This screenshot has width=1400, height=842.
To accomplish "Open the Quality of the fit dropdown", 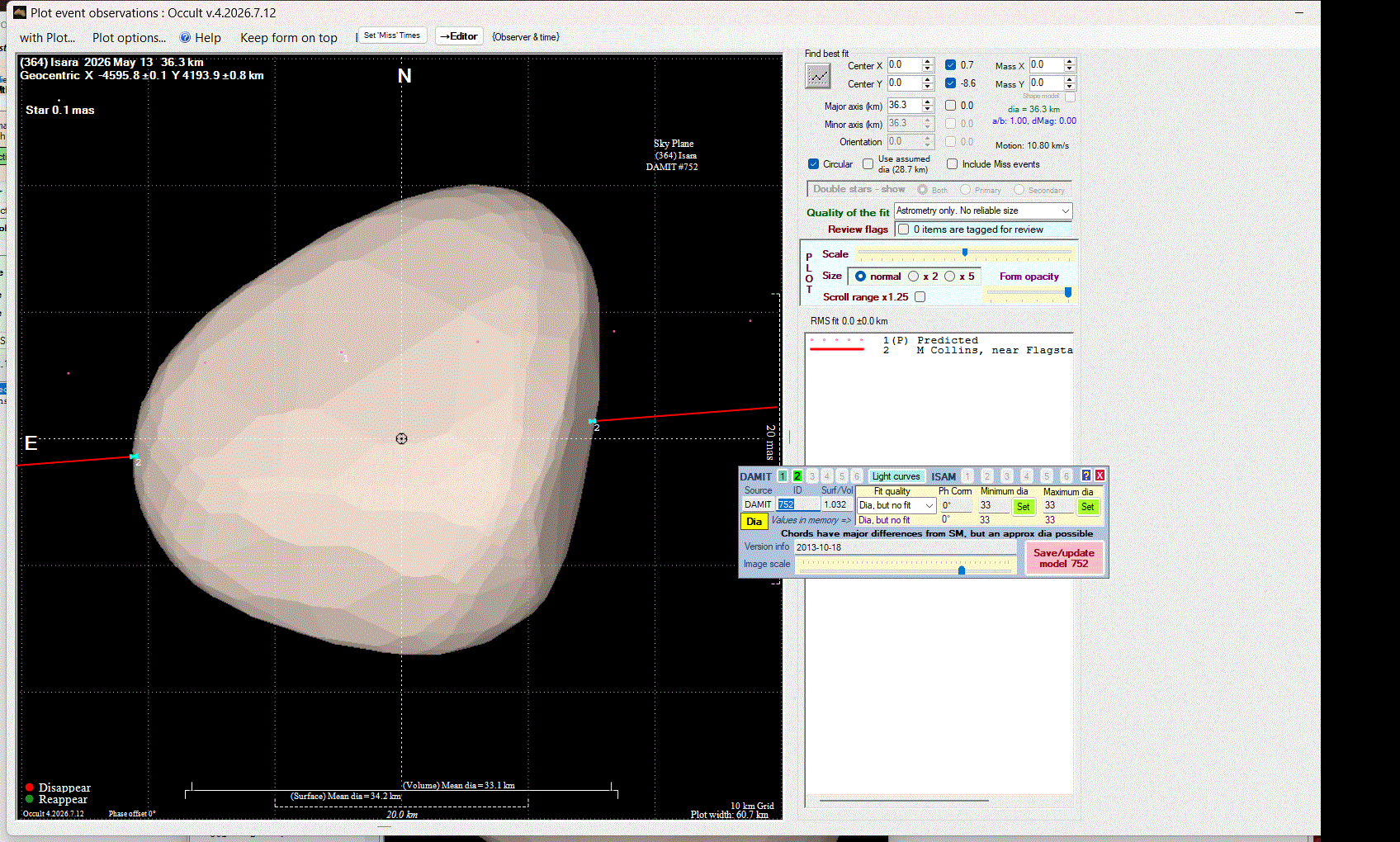I will (x=983, y=211).
